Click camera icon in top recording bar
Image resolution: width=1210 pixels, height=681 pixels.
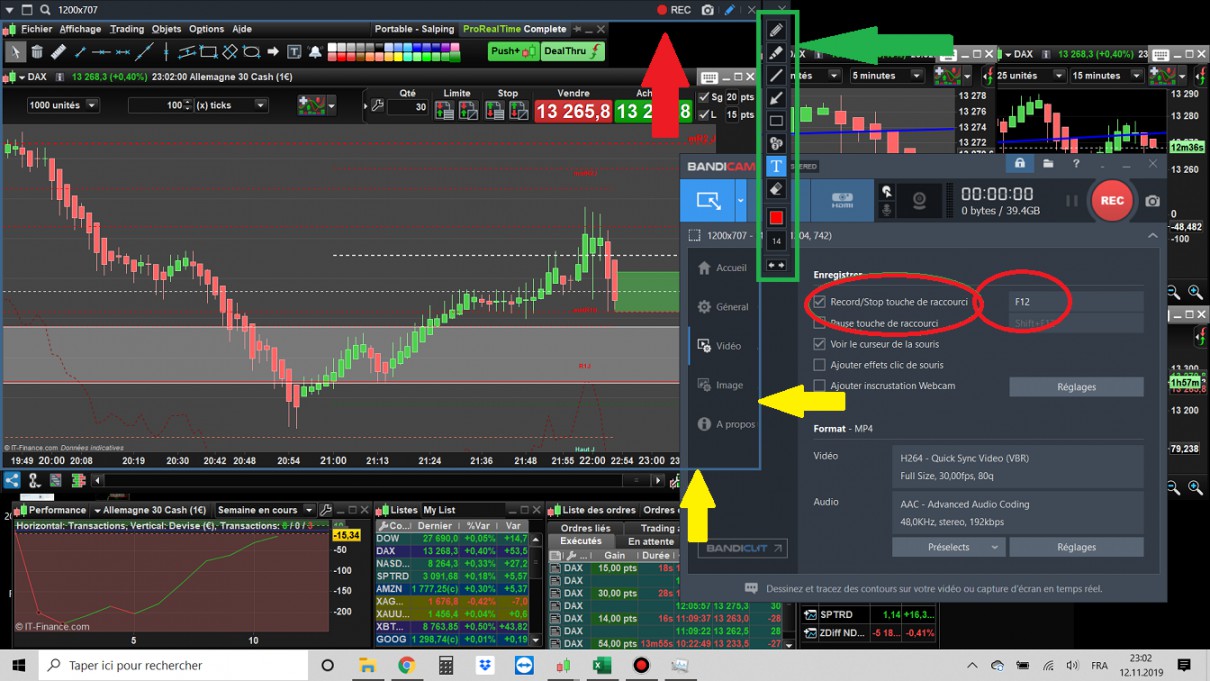pyautogui.click(x=708, y=10)
